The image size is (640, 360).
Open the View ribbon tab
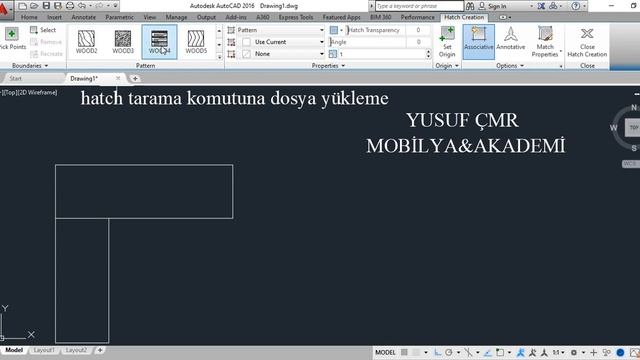point(149,17)
